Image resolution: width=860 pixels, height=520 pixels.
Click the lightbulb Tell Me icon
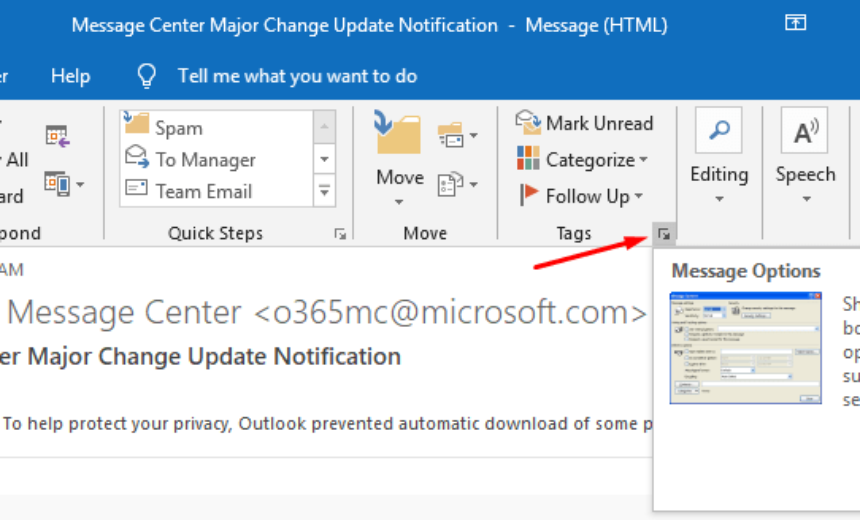[146, 76]
